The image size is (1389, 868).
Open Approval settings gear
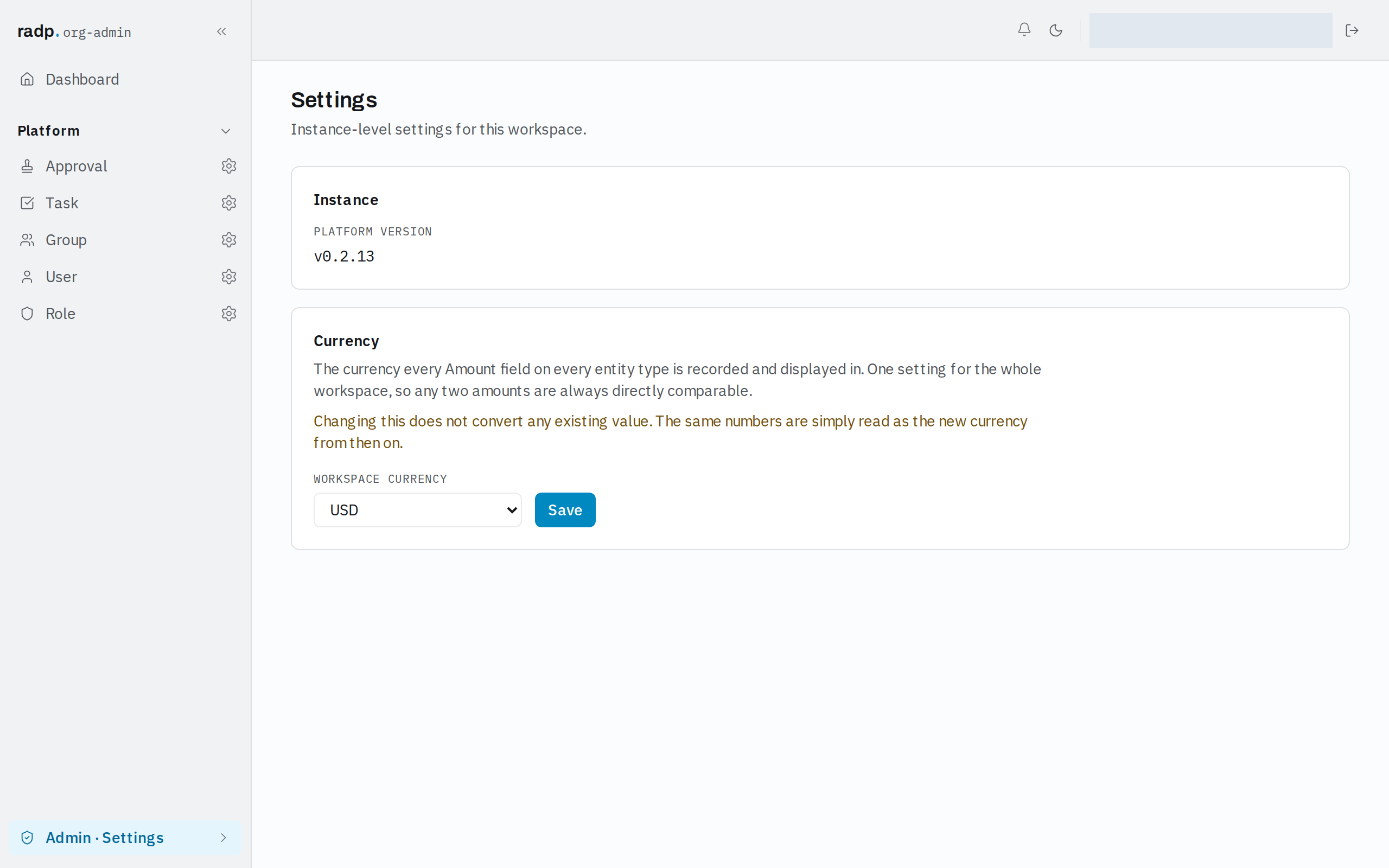pyautogui.click(x=229, y=166)
